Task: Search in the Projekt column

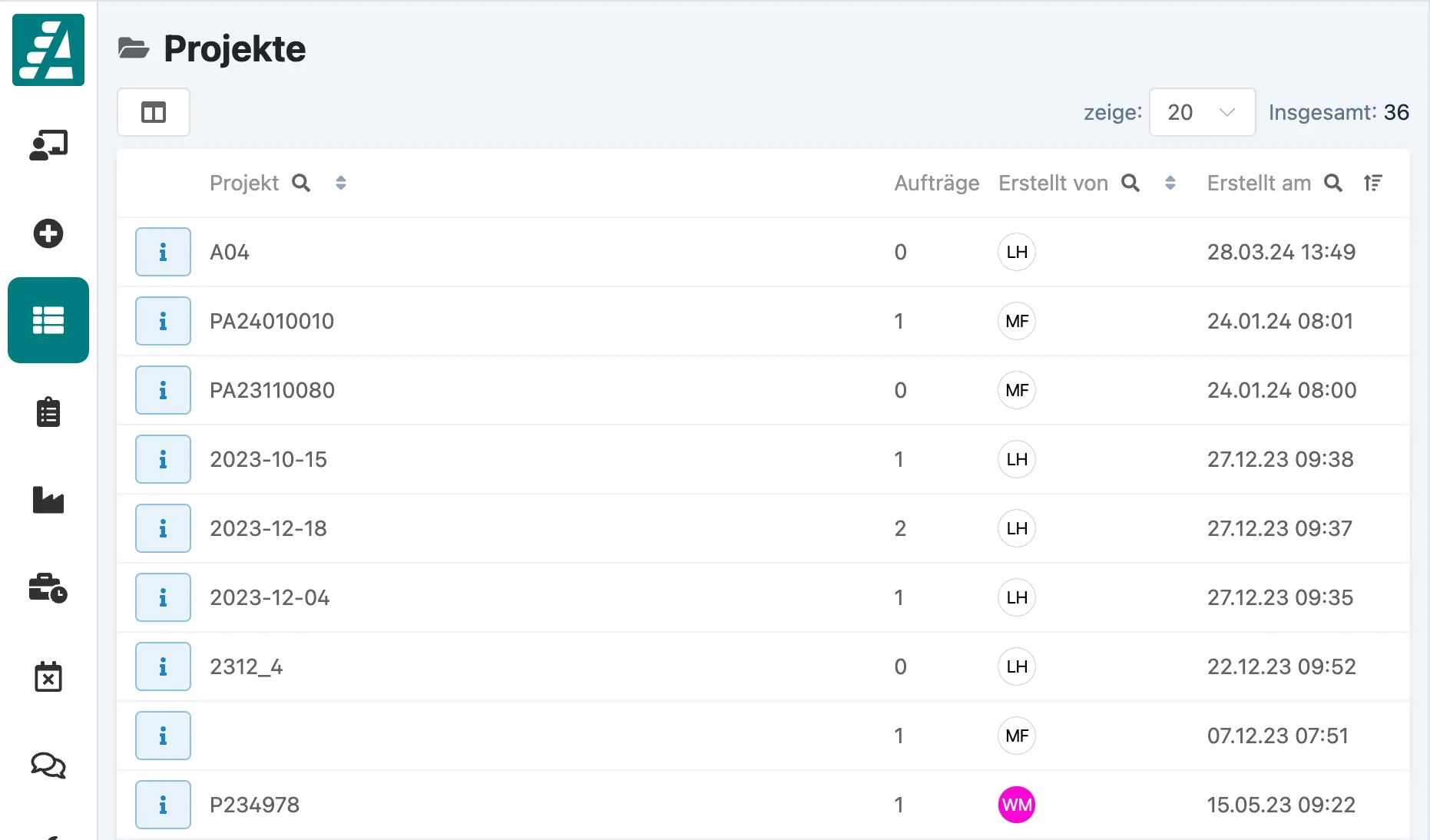Action: click(x=301, y=183)
